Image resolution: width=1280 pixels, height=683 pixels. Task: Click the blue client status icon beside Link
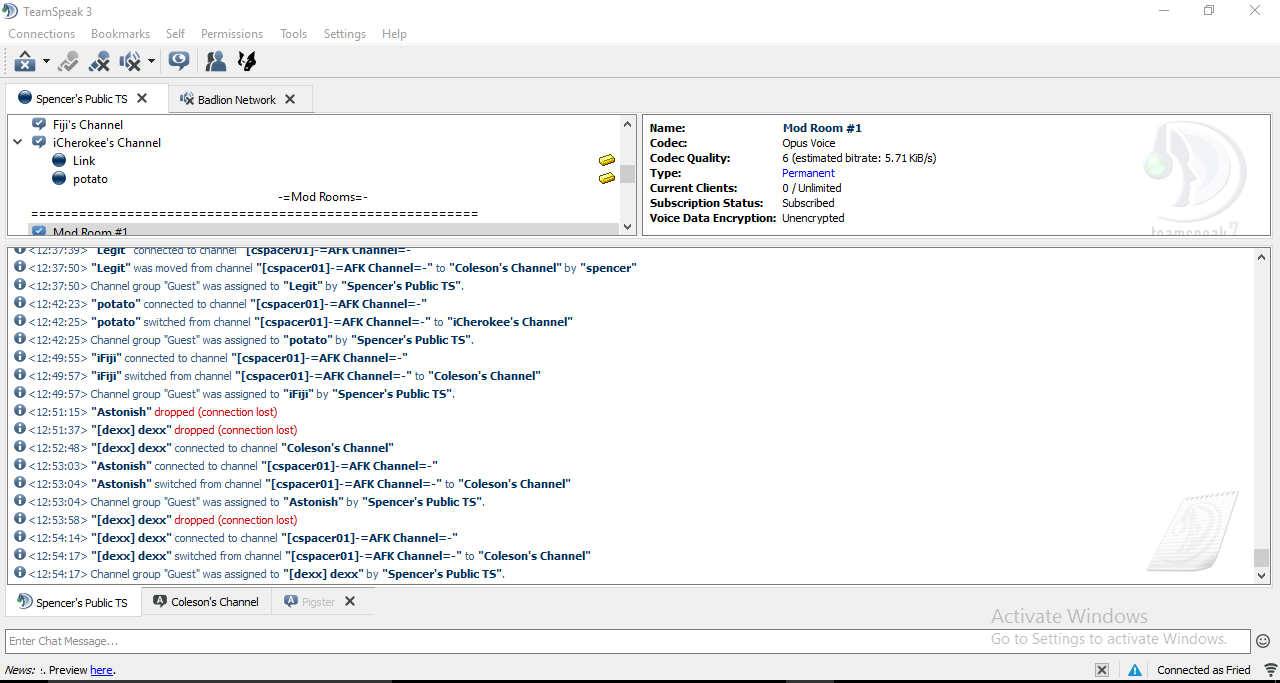pyautogui.click(x=59, y=161)
